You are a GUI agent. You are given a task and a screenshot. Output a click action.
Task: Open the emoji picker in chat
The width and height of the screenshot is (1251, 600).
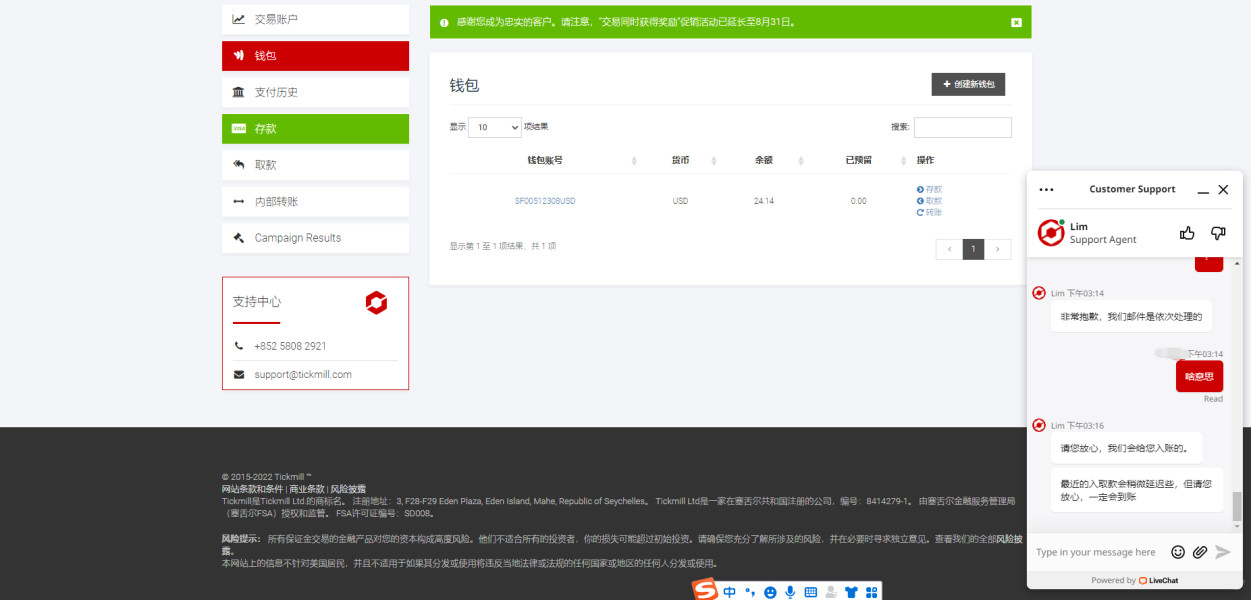coord(1178,552)
